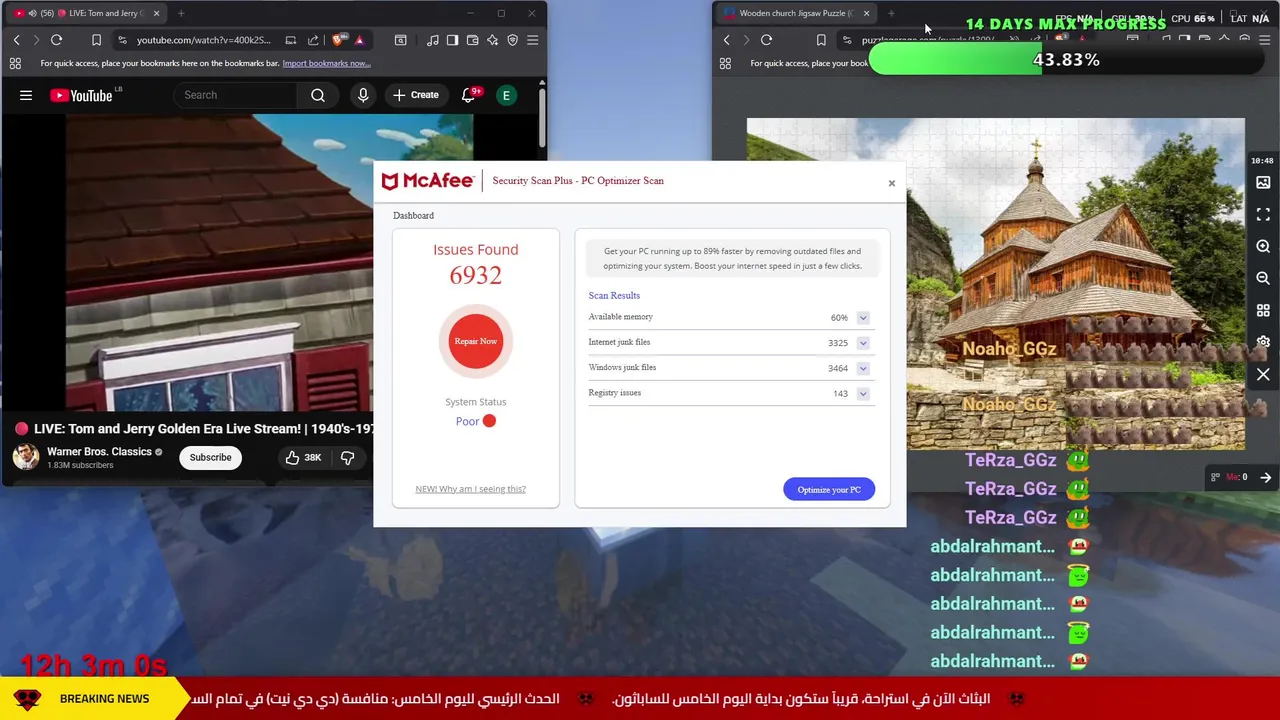Enter fullscreen in the puzzle sidebar
The image size is (1280, 720).
pyautogui.click(x=1263, y=215)
